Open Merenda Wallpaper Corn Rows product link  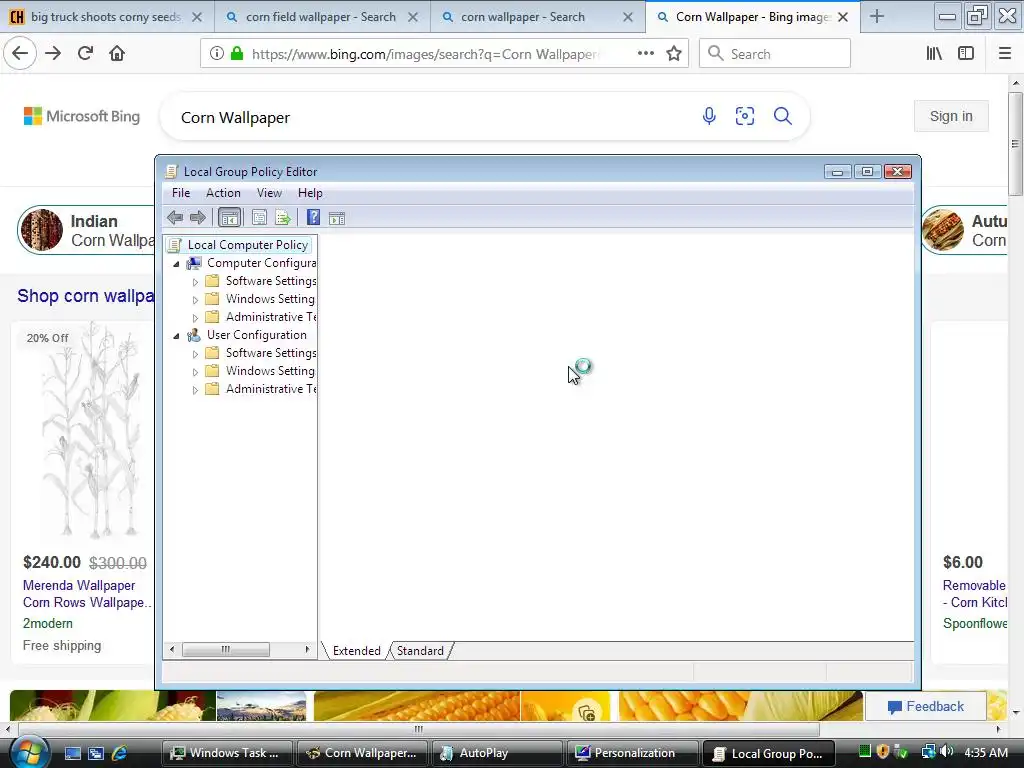[86, 594]
